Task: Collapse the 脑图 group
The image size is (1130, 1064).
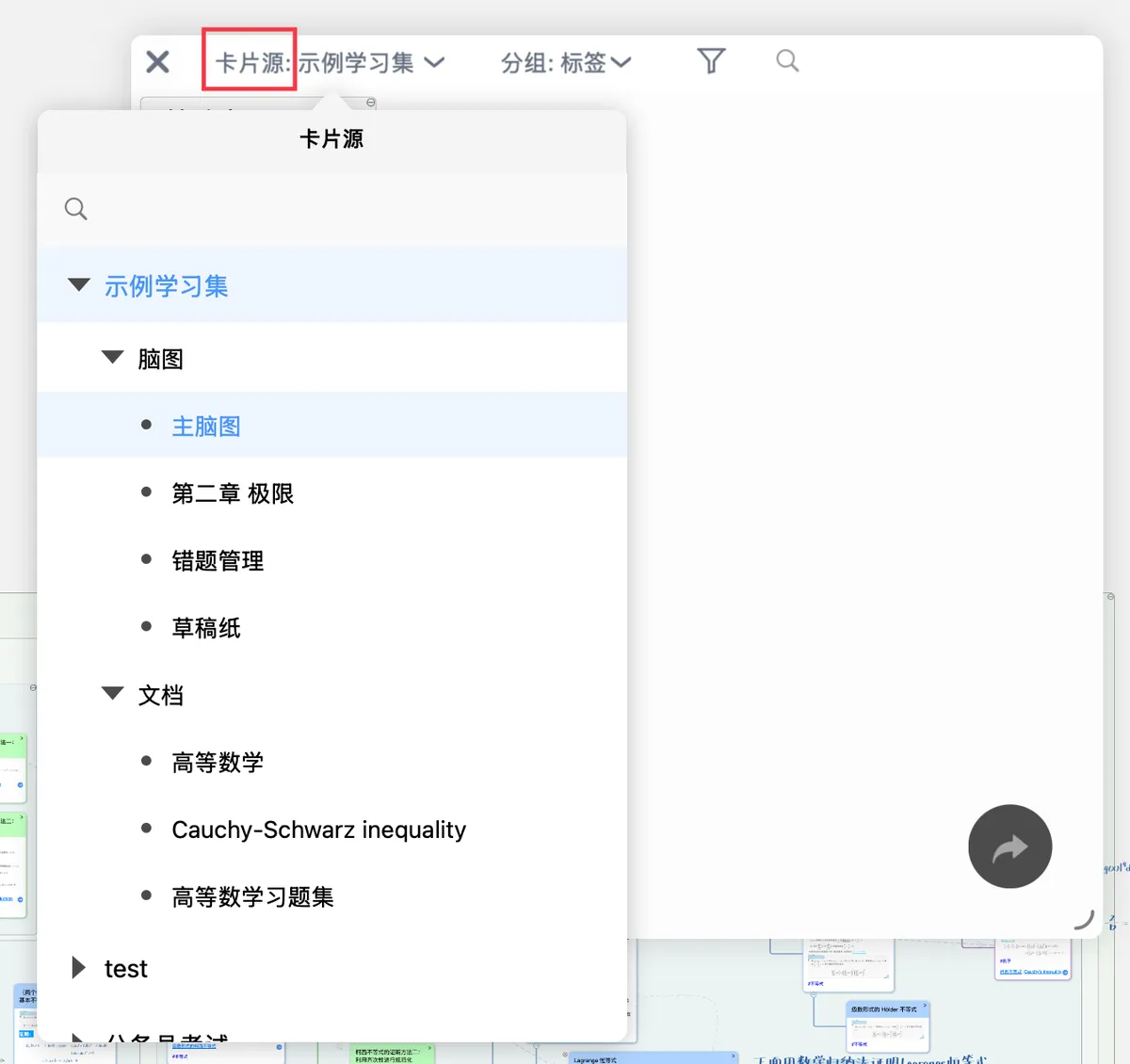Action: coord(113,357)
